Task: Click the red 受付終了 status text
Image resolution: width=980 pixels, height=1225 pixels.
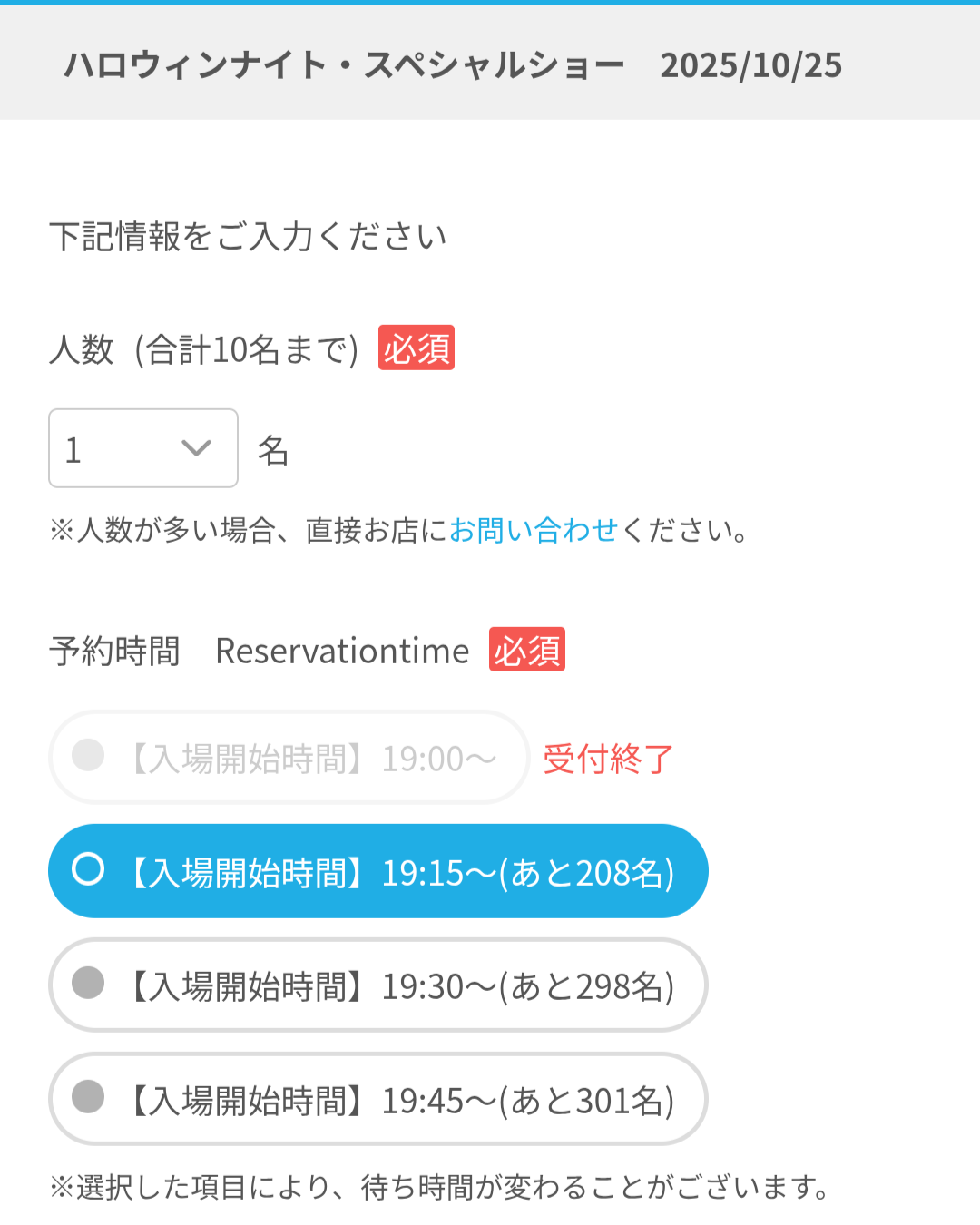Action: click(x=608, y=759)
